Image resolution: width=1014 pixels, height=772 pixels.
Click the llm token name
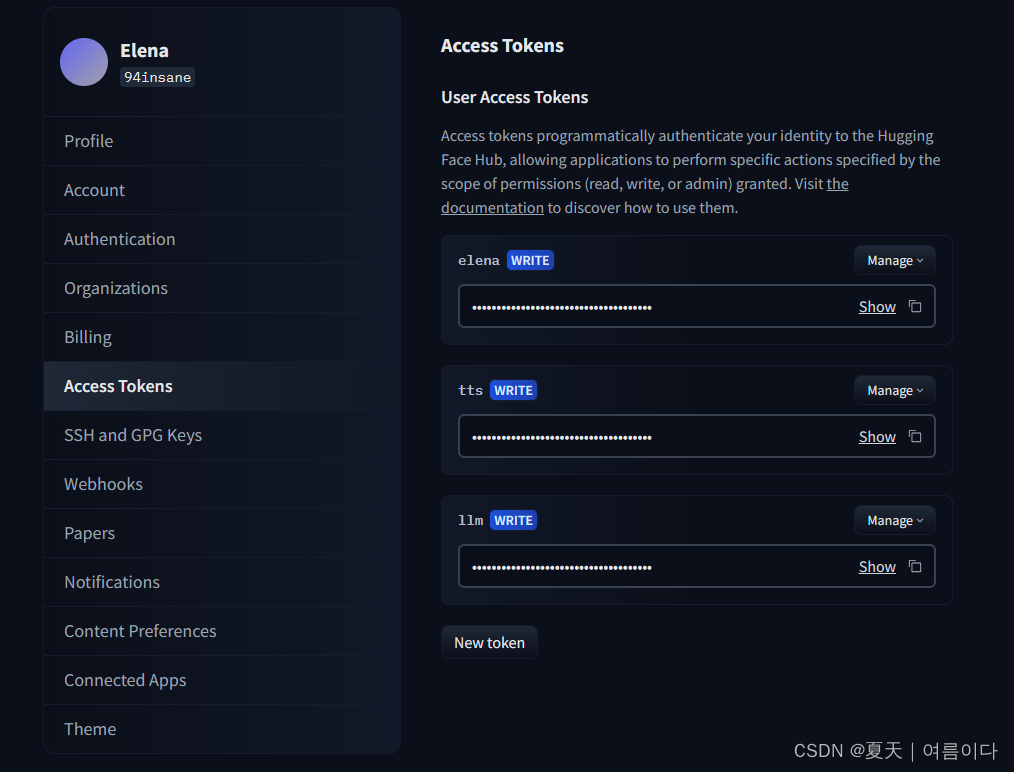click(470, 520)
